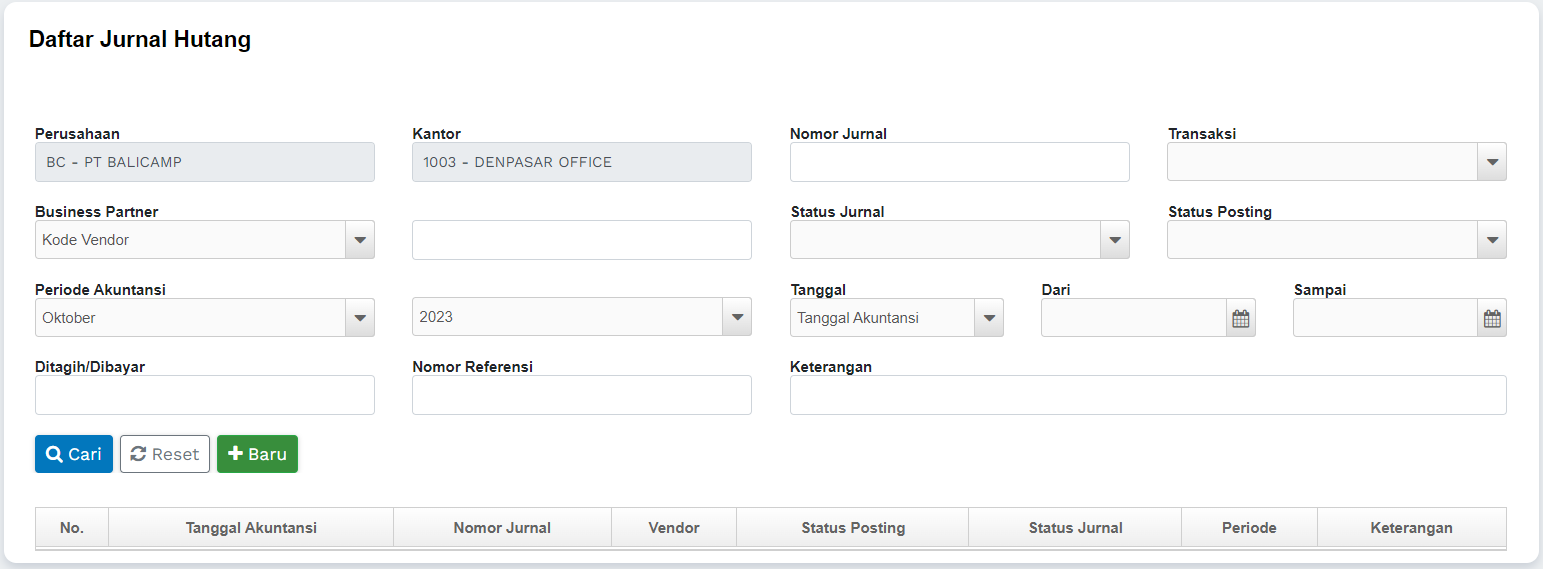Screen dimensions: 1543x569
Task: Click the Business Partner value text box
Action: [x=581, y=240]
